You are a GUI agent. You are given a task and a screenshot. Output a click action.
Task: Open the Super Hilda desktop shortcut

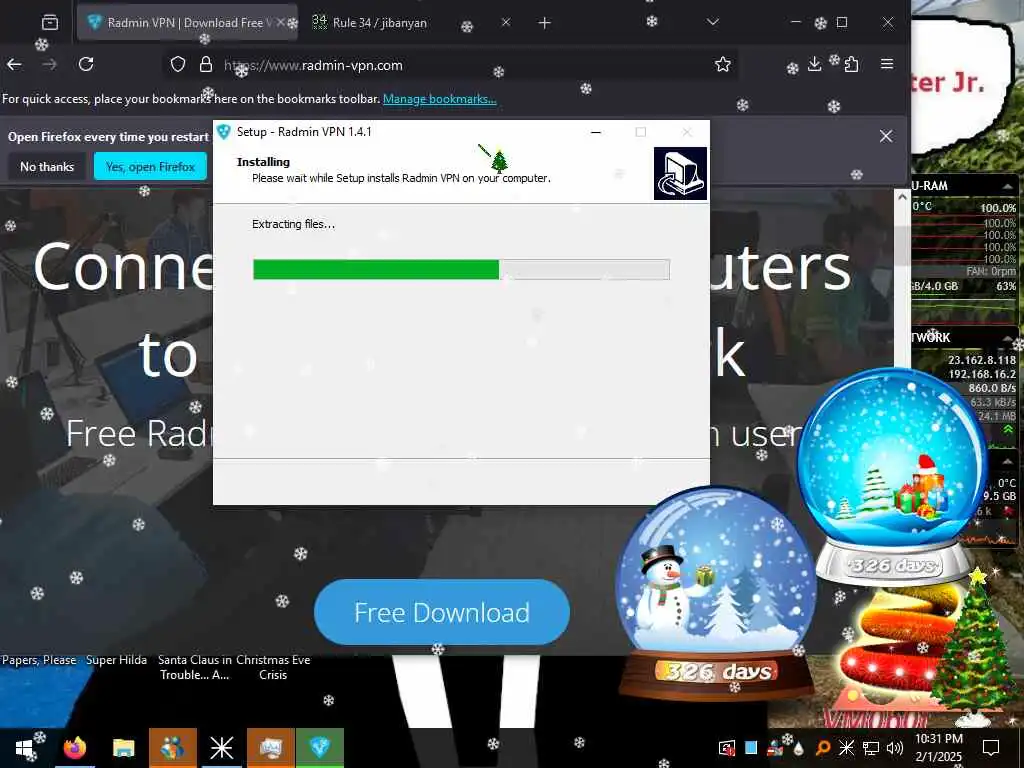(116, 660)
